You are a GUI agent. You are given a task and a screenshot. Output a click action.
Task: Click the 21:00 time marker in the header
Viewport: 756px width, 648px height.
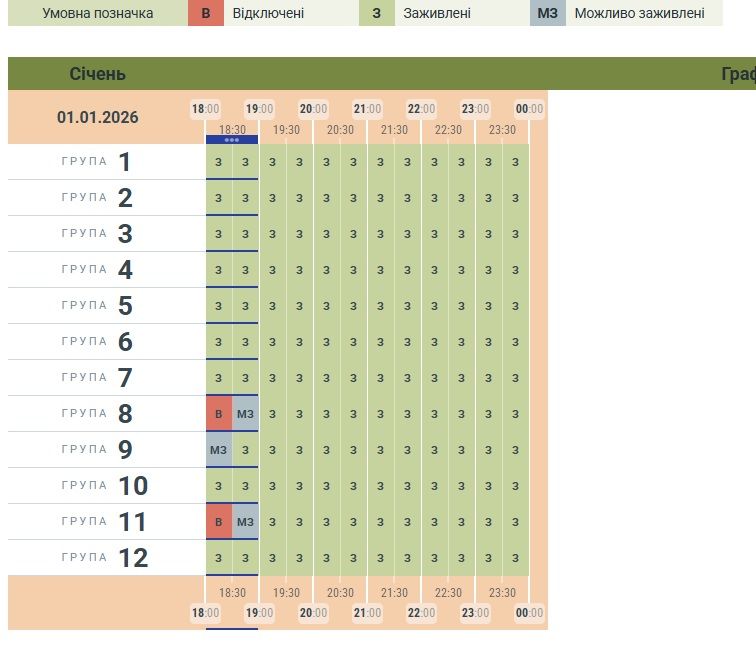pyautogui.click(x=367, y=109)
